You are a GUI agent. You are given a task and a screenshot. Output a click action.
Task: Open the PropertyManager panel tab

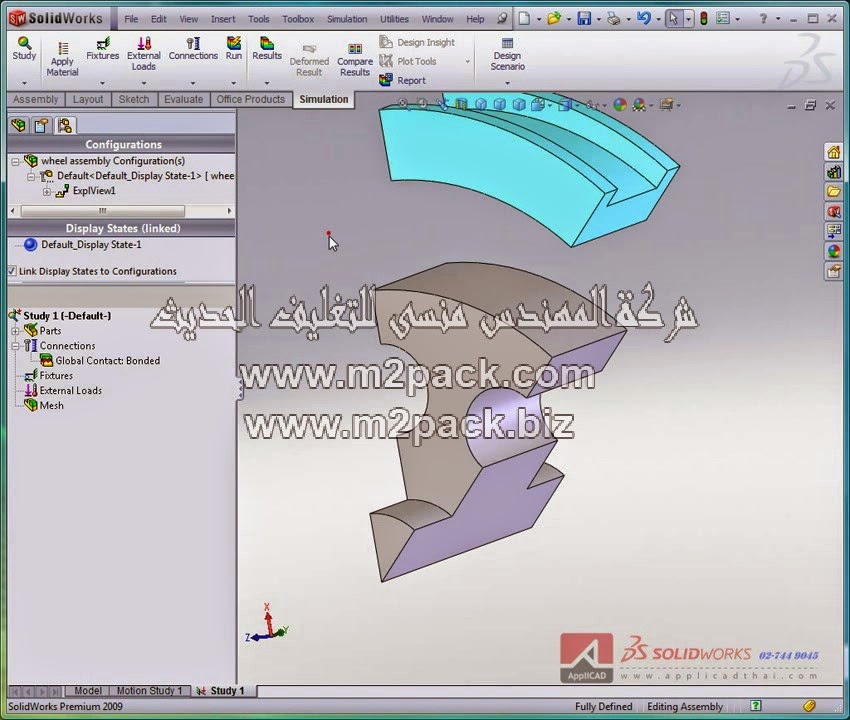41,126
